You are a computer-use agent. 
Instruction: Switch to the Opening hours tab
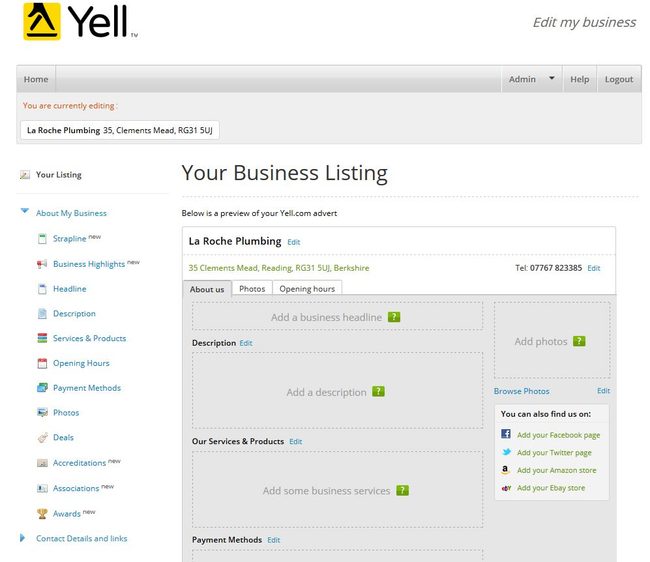[x=307, y=288]
